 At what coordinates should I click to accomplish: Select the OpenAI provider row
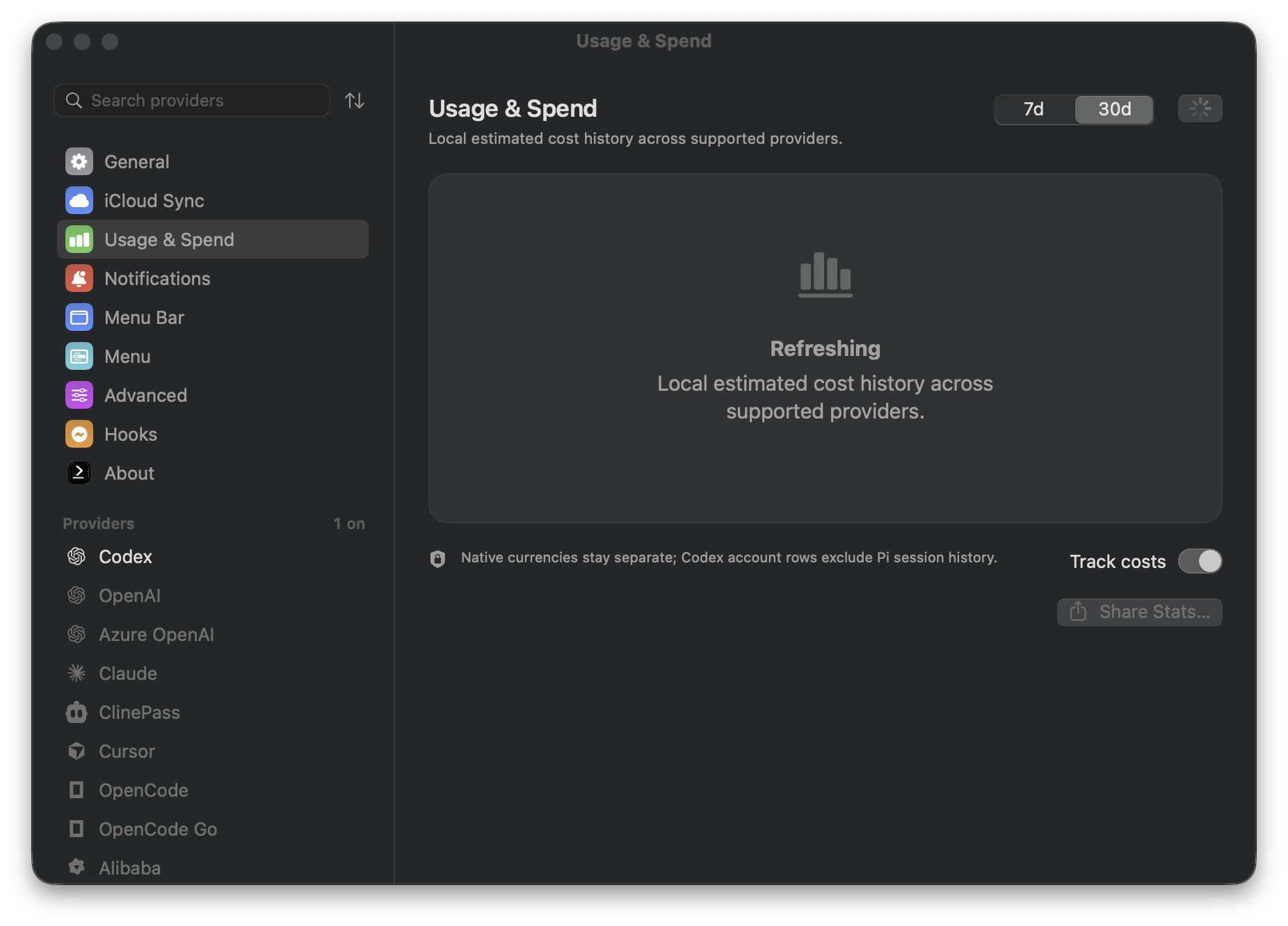[213, 596]
